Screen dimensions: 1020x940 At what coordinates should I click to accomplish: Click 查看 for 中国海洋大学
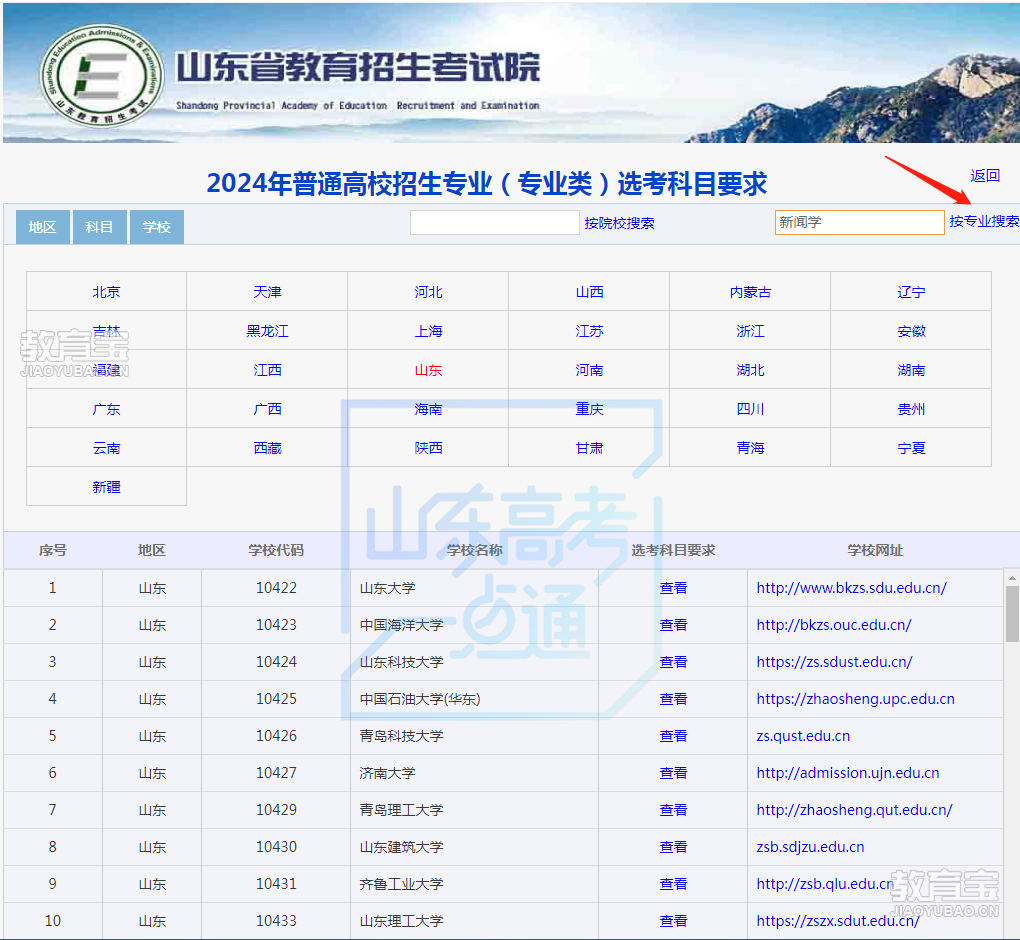pos(673,625)
